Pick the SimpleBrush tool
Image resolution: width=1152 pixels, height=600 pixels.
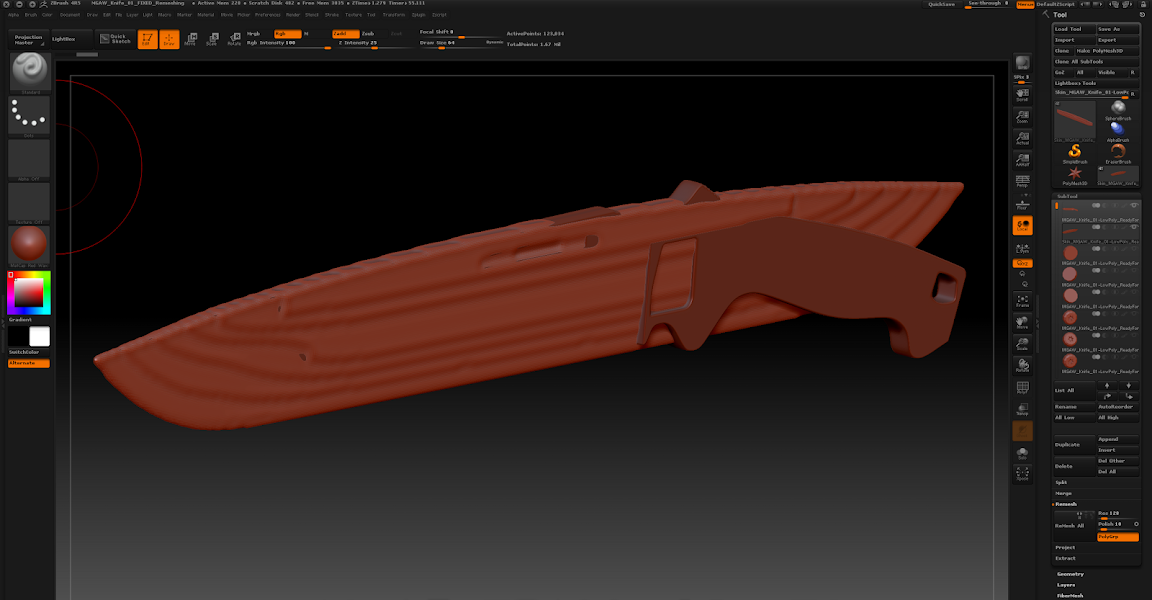1075,152
